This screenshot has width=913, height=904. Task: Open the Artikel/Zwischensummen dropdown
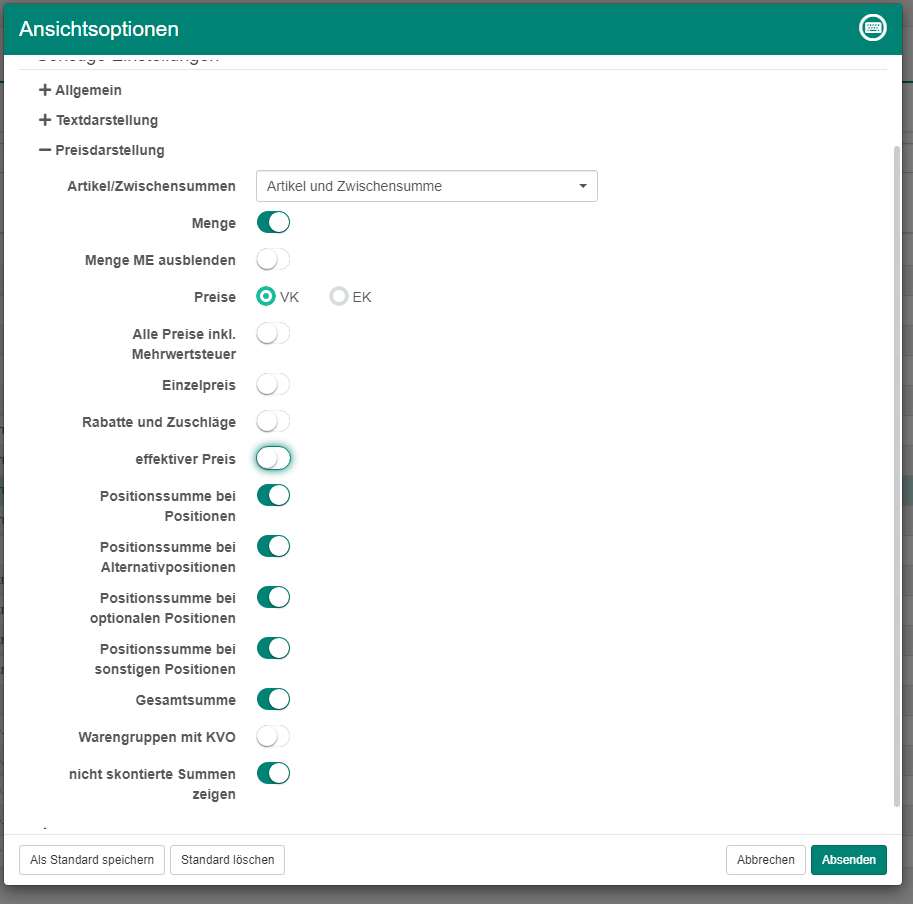click(x=426, y=186)
